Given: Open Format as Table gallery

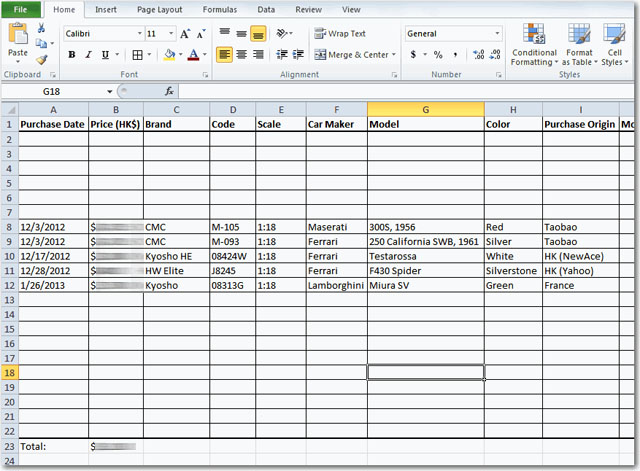Looking at the screenshot, I should click(579, 45).
